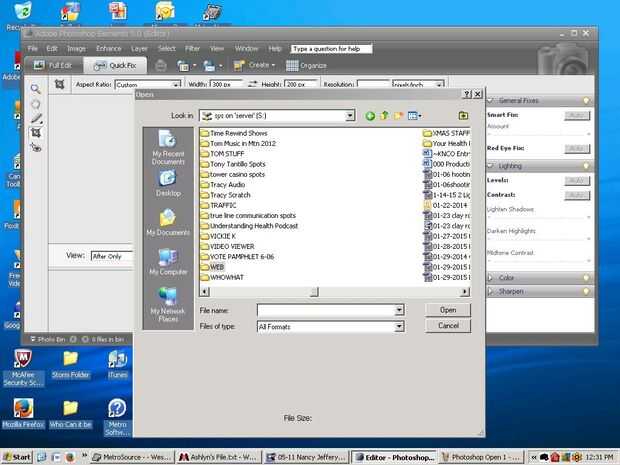This screenshot has height=465, width=620.
Task: Click the crop icon in options bar
Action: point(60,84)
